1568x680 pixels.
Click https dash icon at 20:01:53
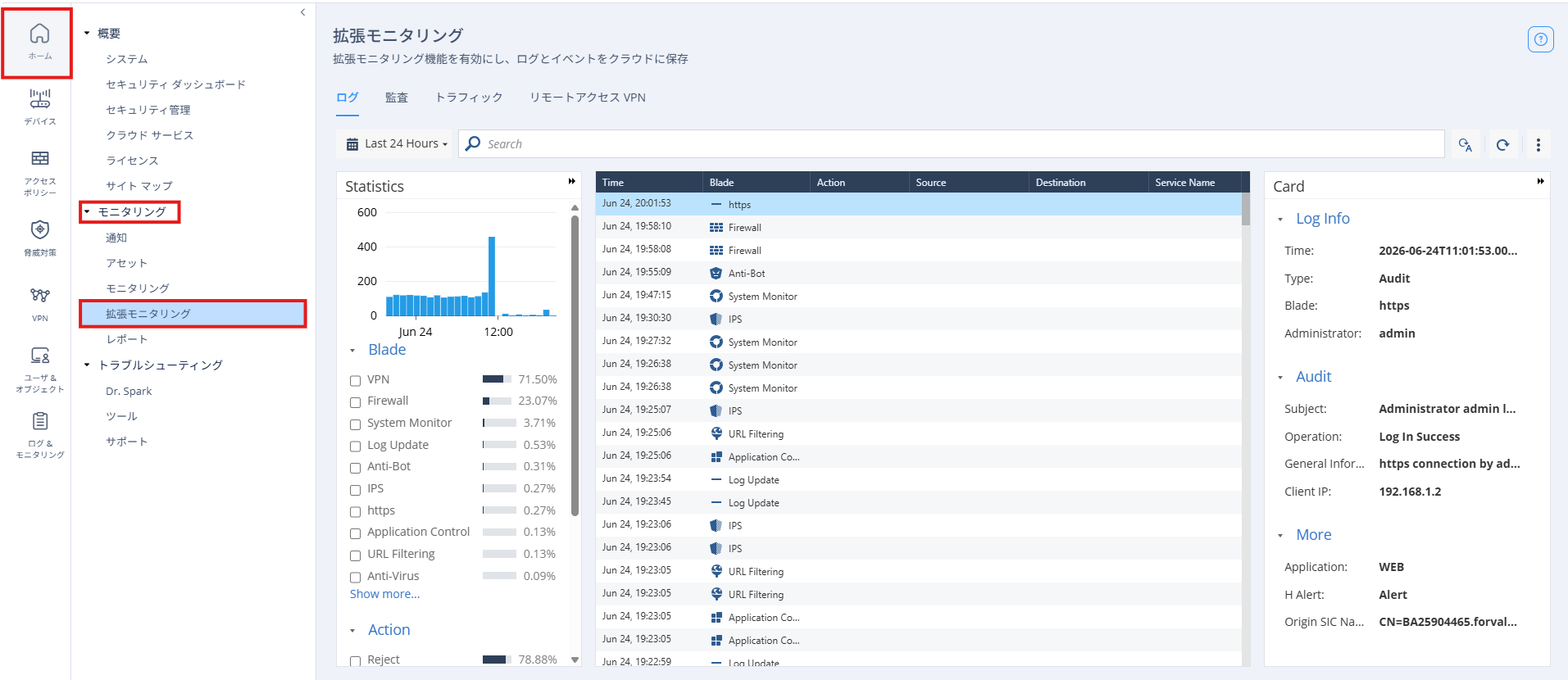(x=716, y=205)
